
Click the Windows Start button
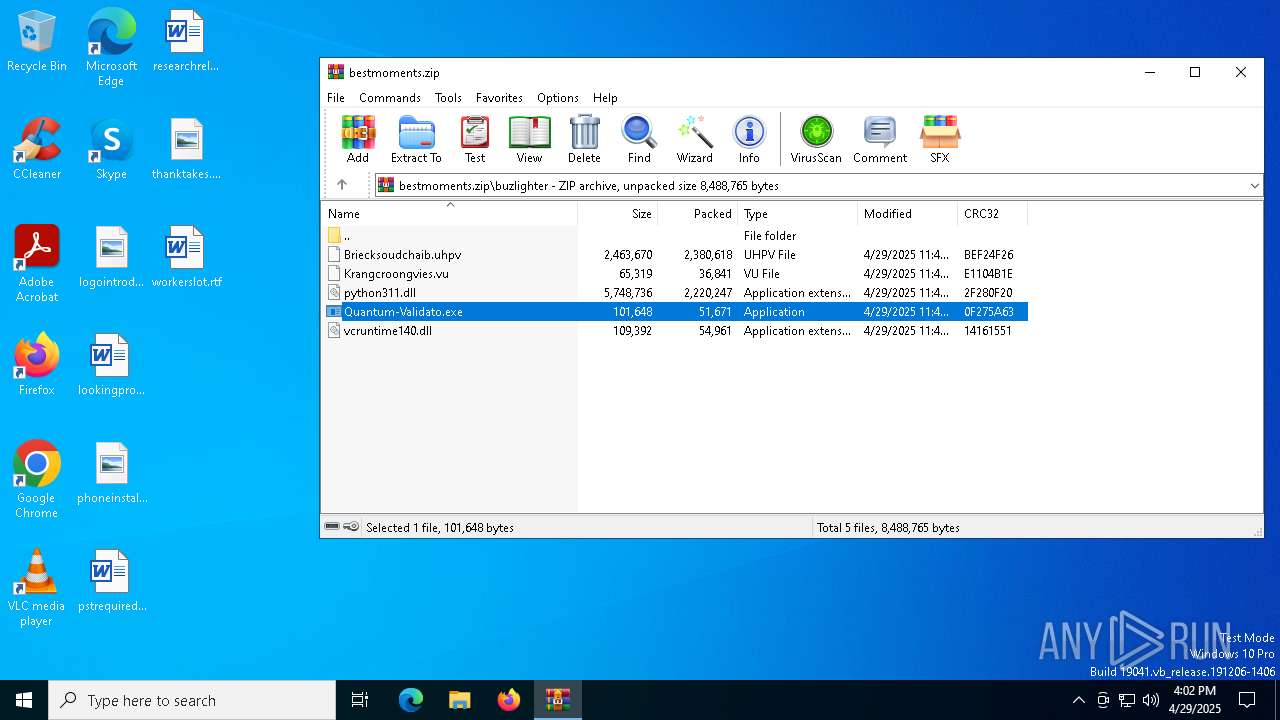tap(24, 700)
